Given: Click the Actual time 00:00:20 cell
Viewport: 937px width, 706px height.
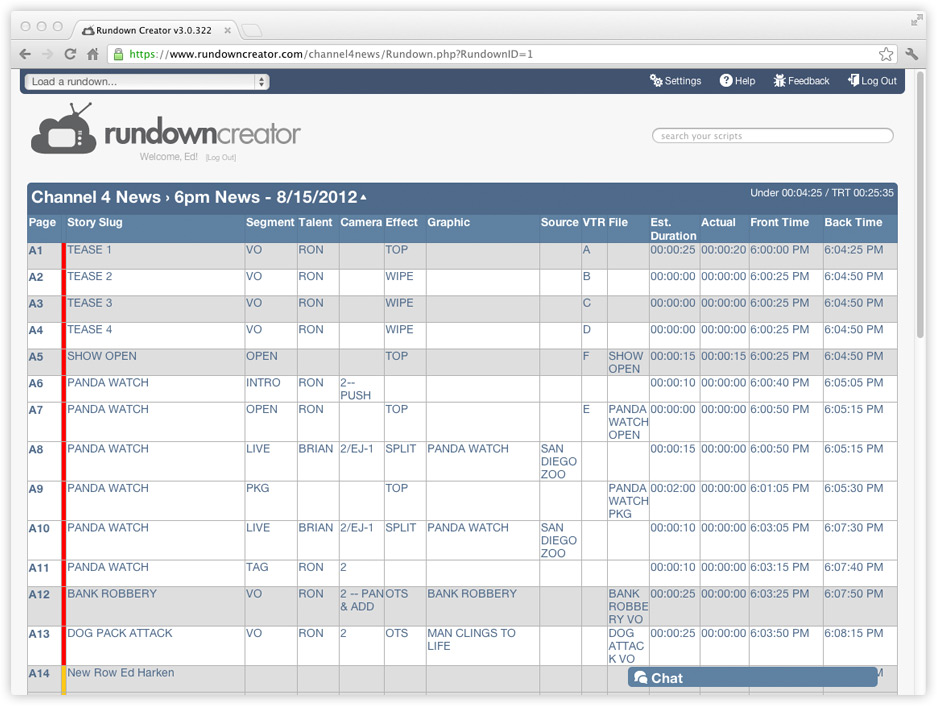Looking at the screenshot, I should click(x=724, y=250).
